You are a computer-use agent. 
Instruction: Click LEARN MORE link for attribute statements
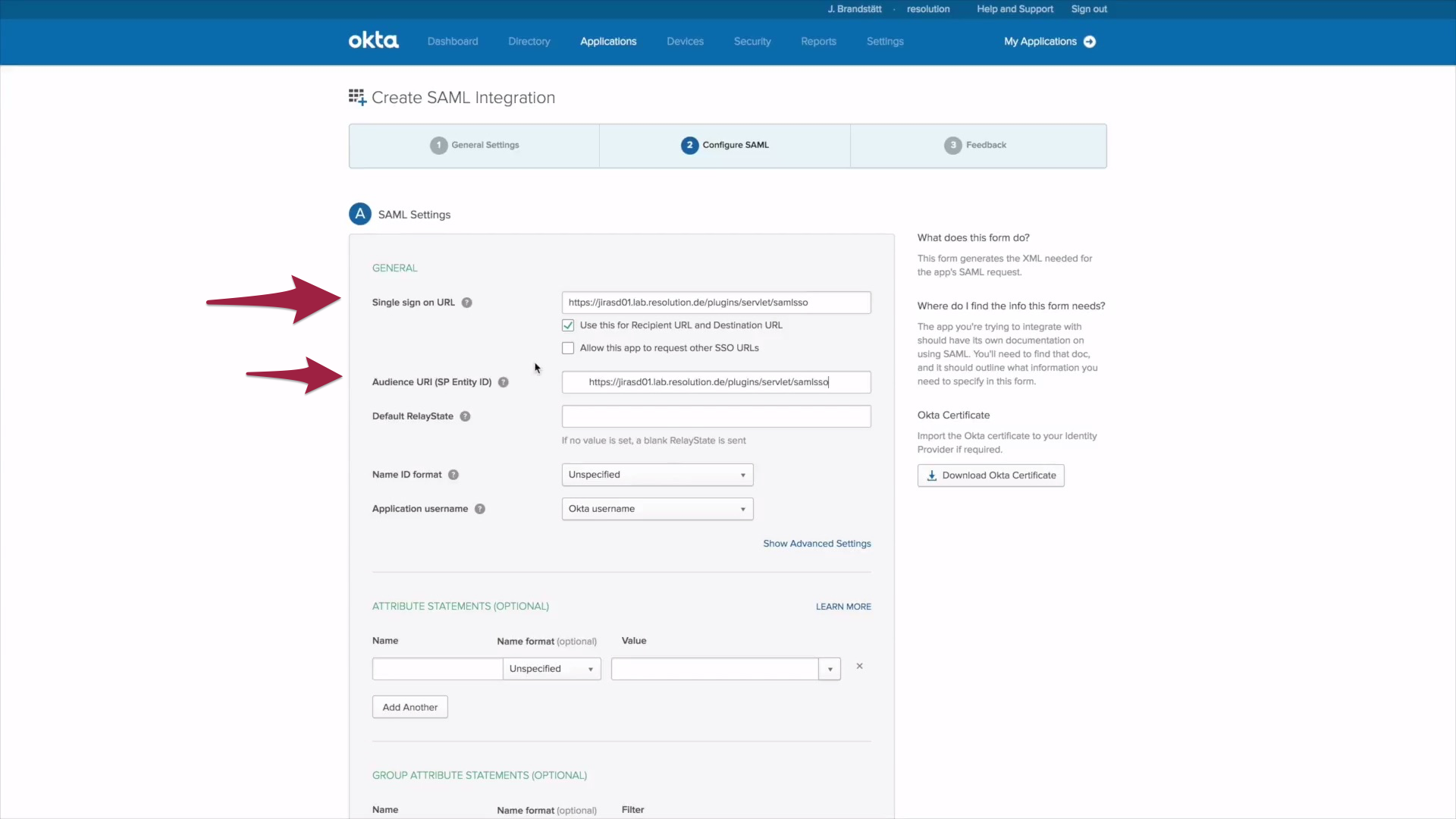point(843,607)
